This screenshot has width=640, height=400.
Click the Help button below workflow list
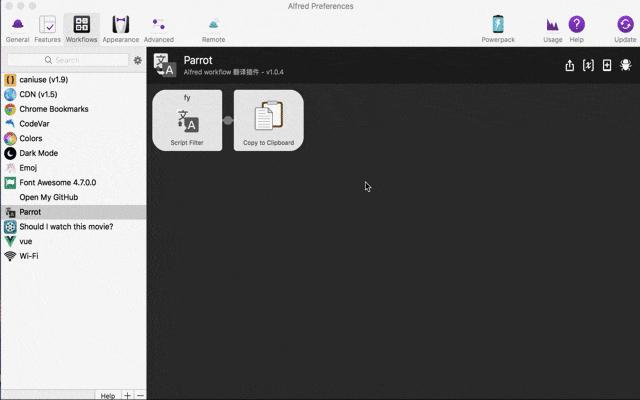click(x=108, y=396)
